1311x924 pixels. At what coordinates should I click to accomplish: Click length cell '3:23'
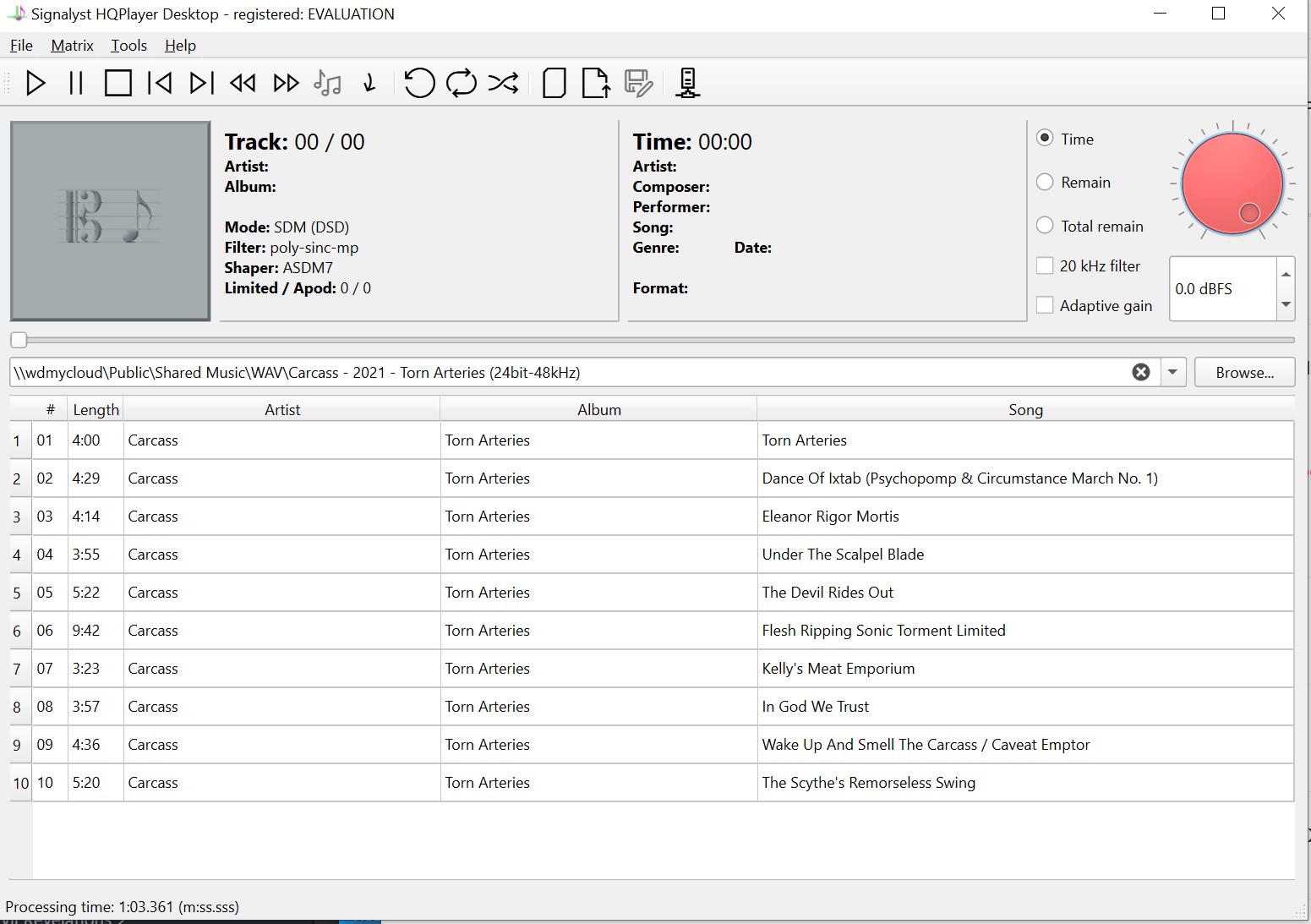(96, 669)
